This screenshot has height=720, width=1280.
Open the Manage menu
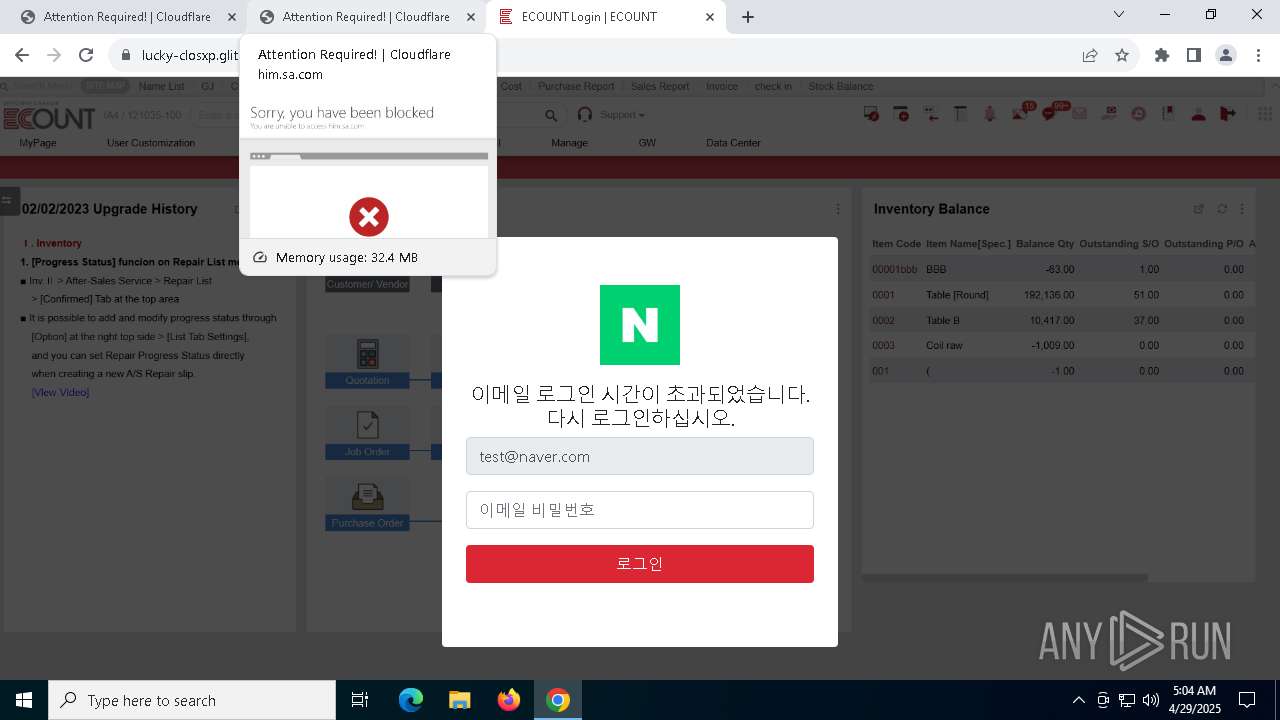click(x=569, y=143)
